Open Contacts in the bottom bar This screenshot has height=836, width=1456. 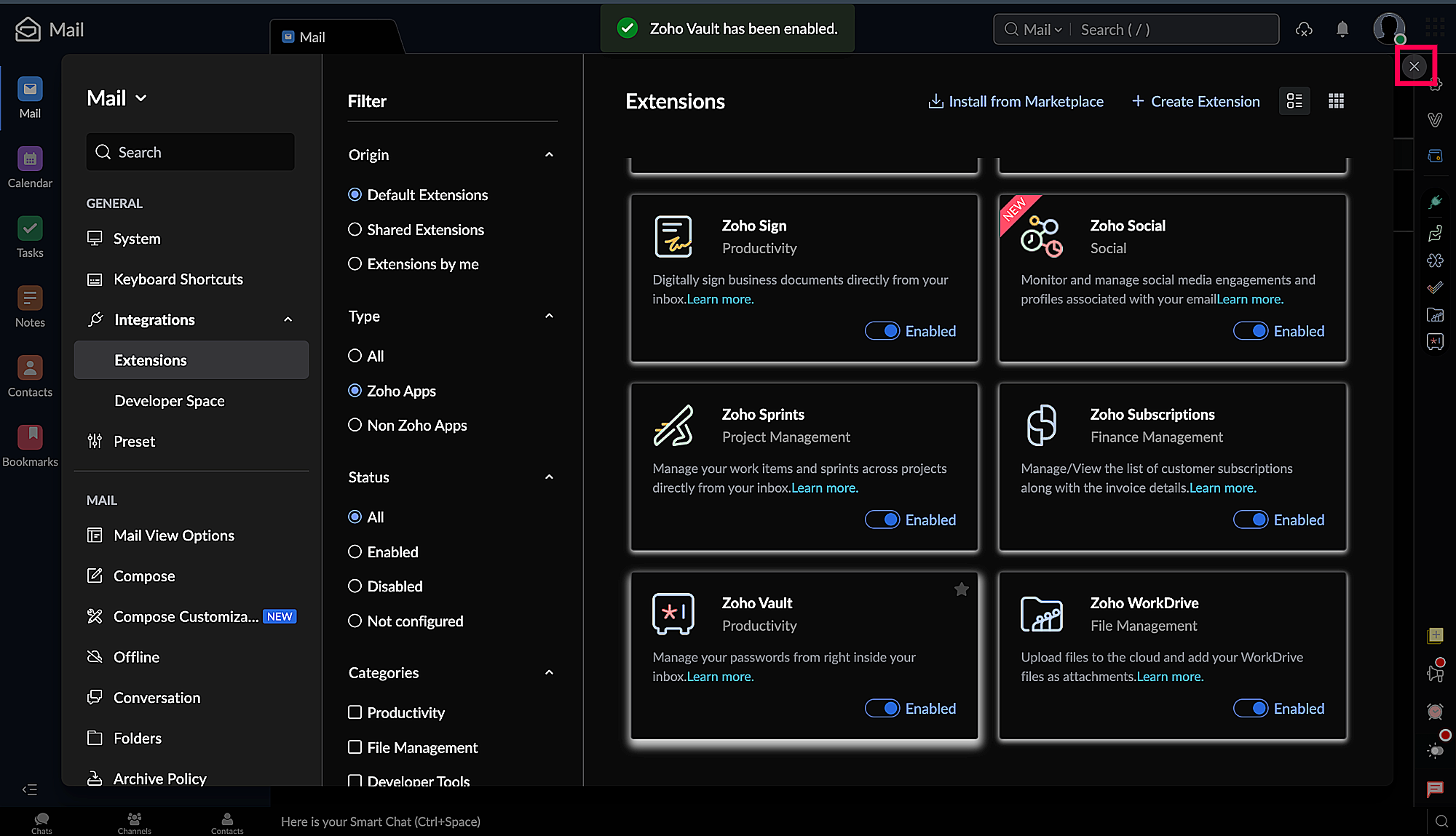[x=227, y=822]
